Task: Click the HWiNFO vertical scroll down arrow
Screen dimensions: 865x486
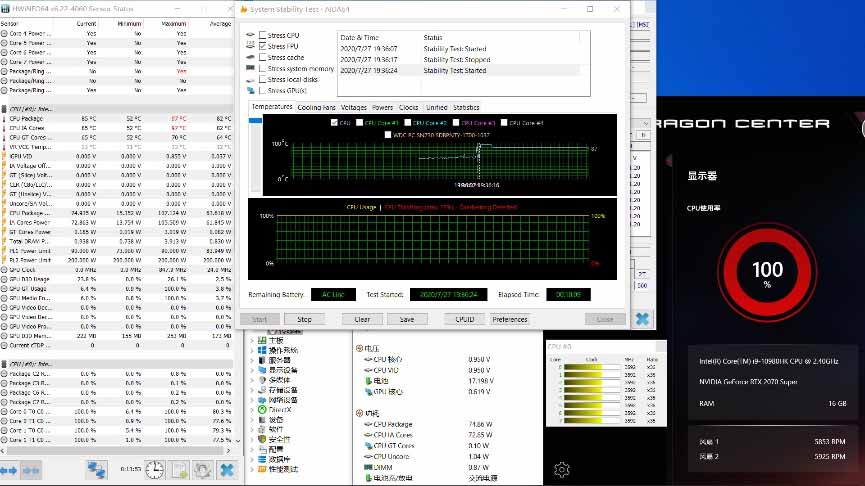Action: click(238, 441)
